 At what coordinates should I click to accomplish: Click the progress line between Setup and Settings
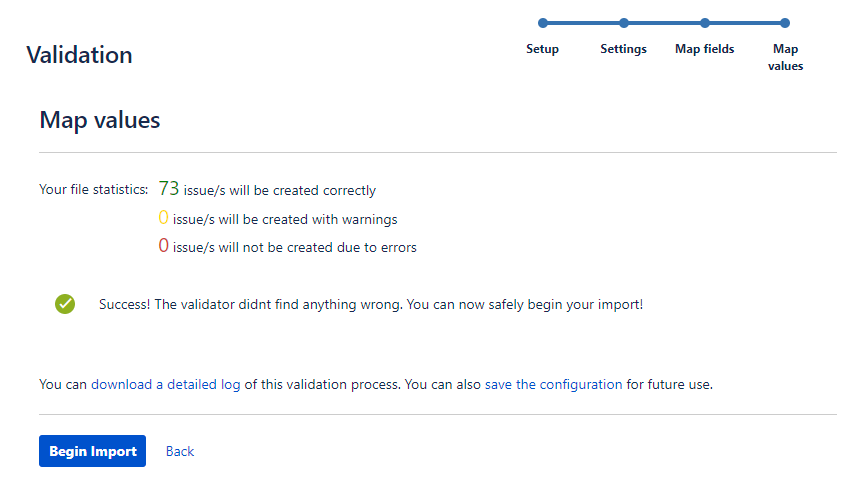click(x=583, y=23)
